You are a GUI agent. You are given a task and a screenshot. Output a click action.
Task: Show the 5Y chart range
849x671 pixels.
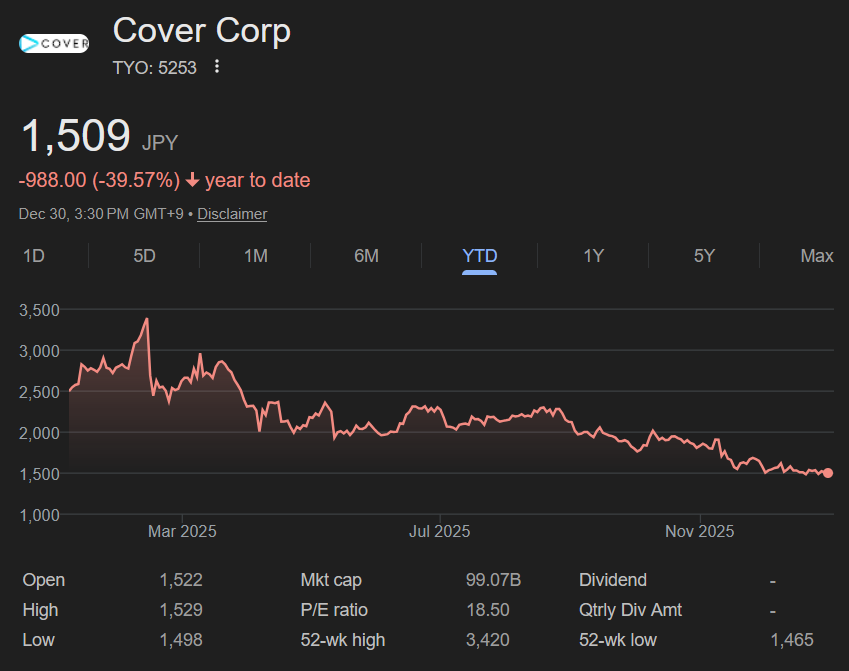(704, 256)
